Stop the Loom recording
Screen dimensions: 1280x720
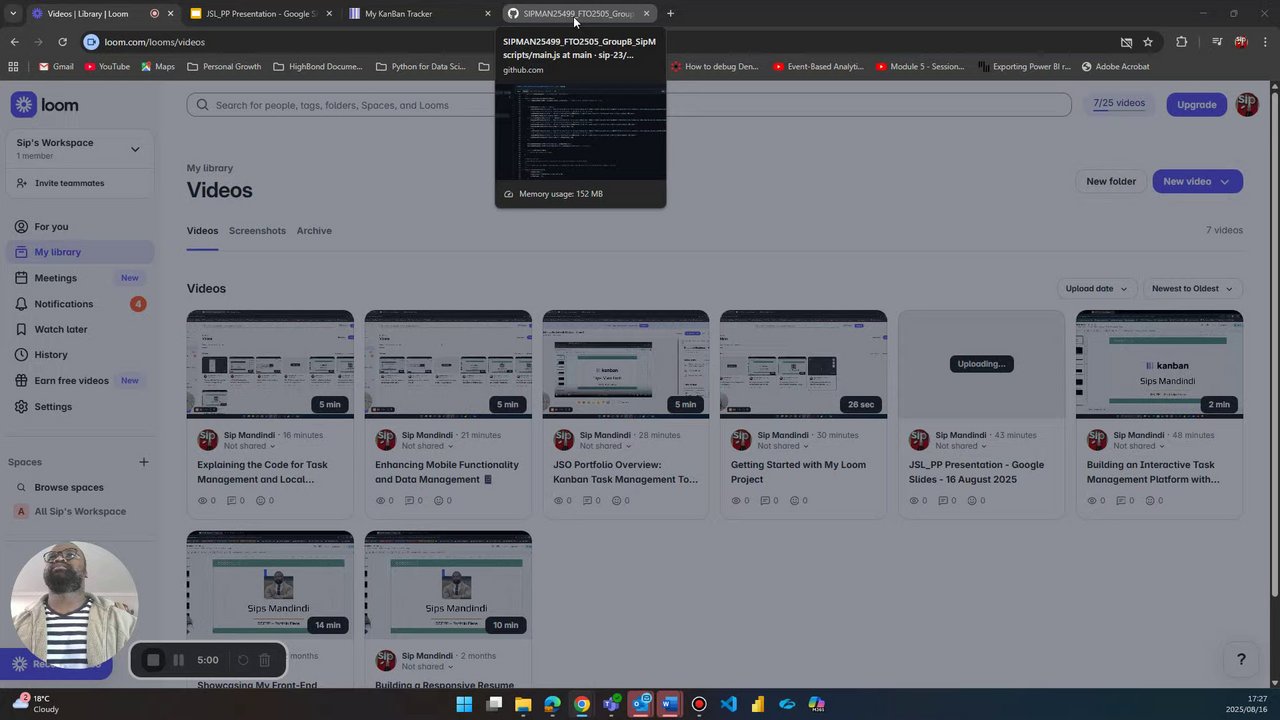[153, 660]
